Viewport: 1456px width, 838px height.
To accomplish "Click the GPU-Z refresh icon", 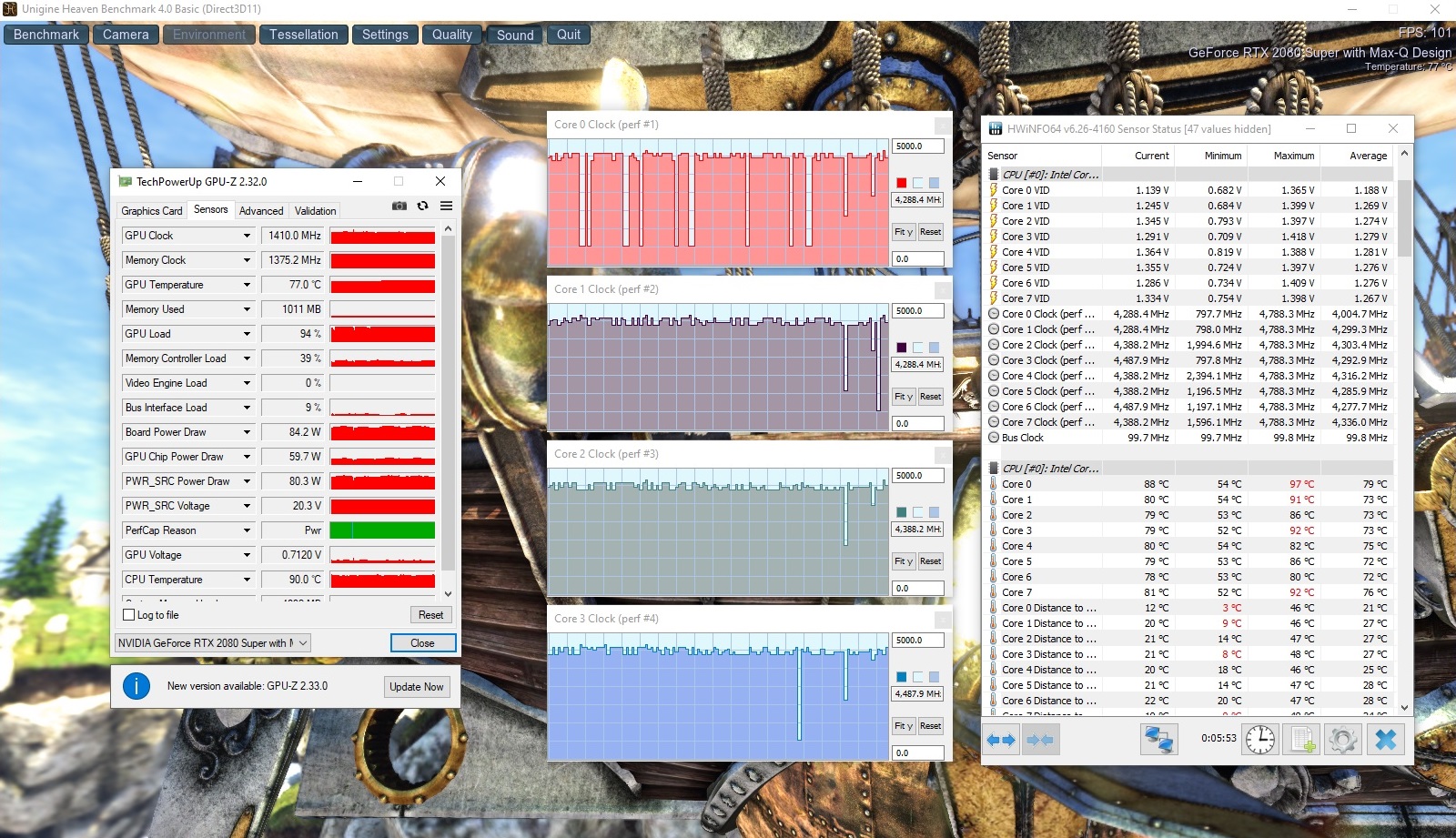I will point(422,207).
